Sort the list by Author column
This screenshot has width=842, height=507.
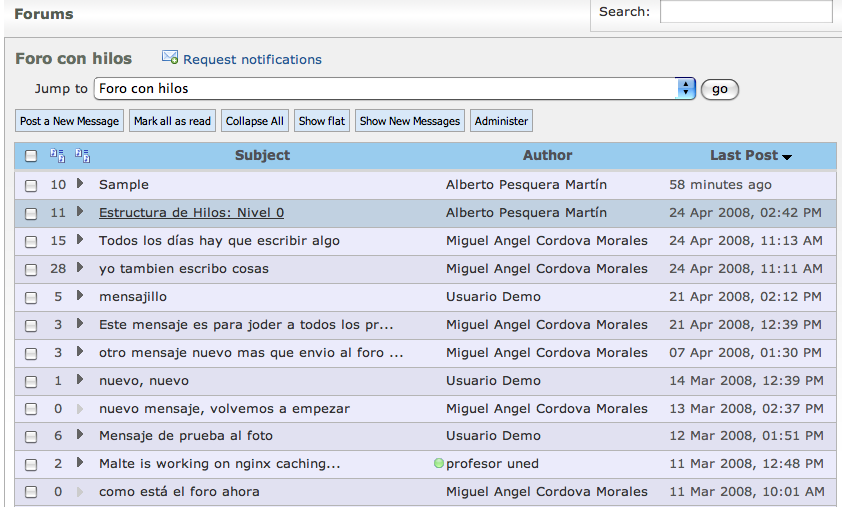(x=547, y=156)
